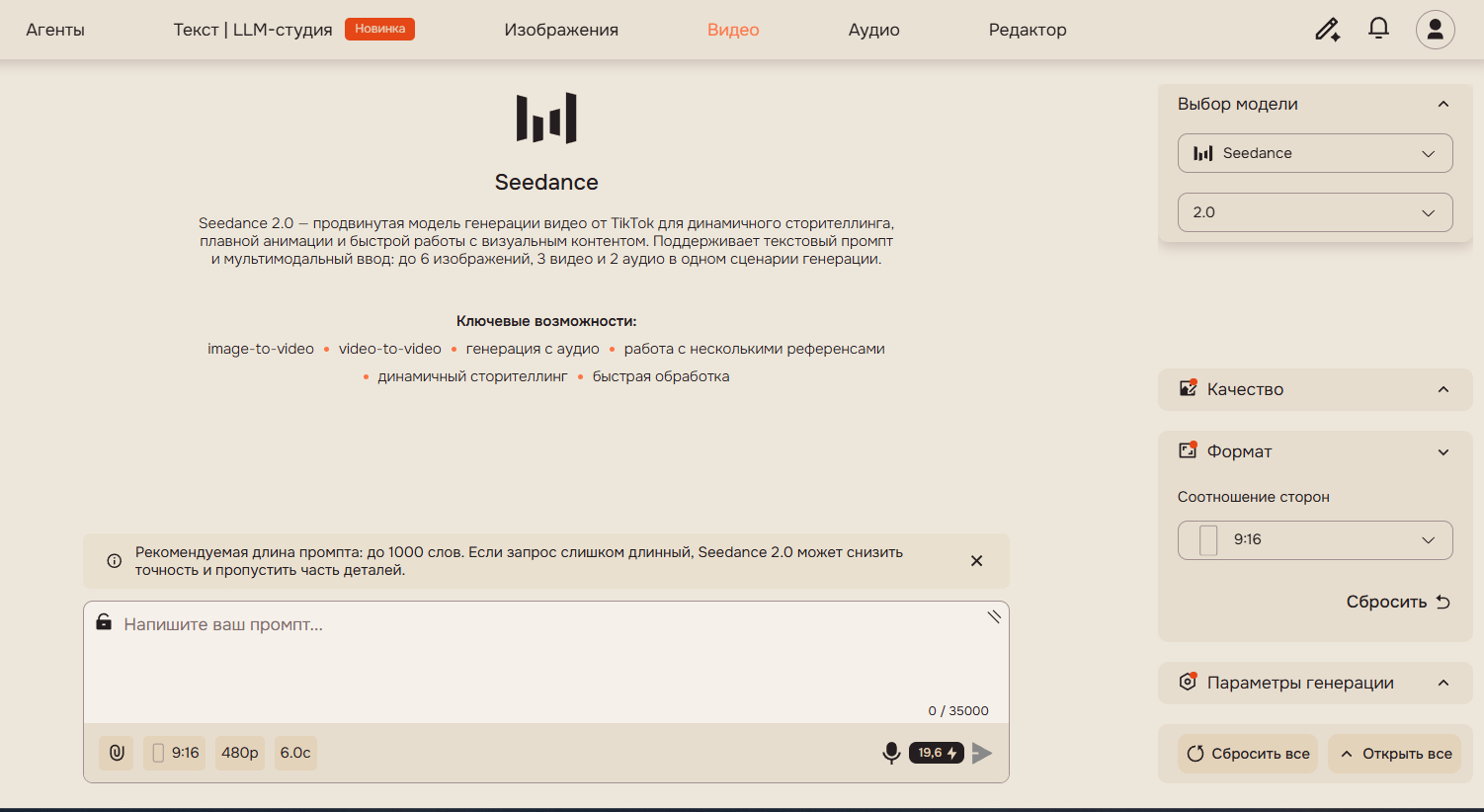Click the динамичный сторителлинг text
This screenshot has width=1484, height=812.
472,376
